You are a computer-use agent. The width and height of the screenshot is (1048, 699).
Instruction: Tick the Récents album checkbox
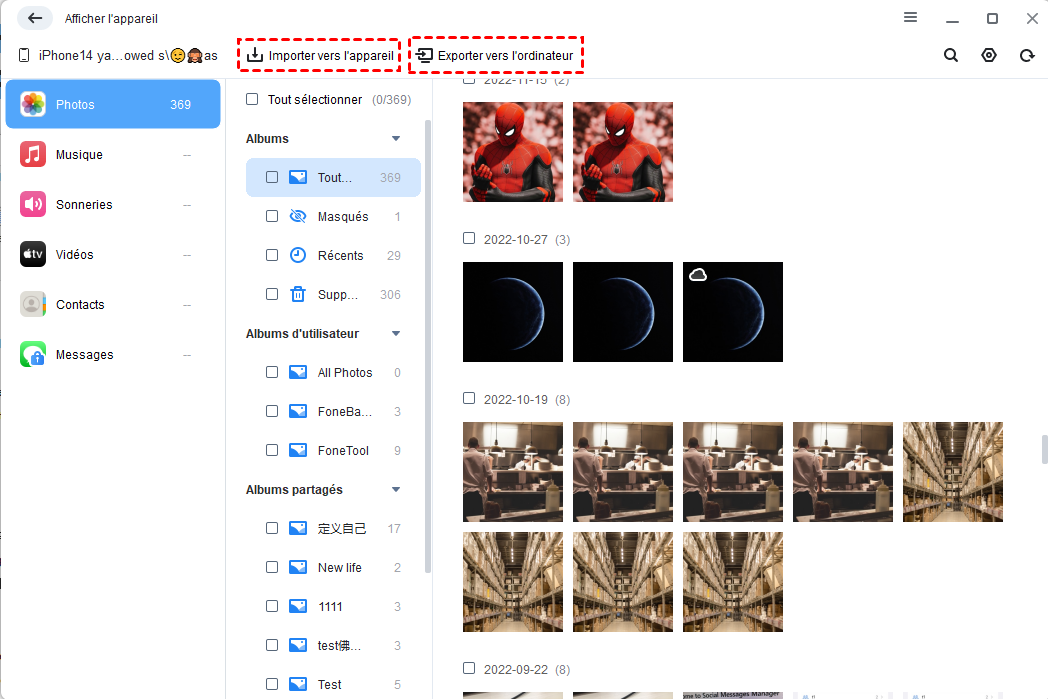pyautogui.click(x=272, y=255)
